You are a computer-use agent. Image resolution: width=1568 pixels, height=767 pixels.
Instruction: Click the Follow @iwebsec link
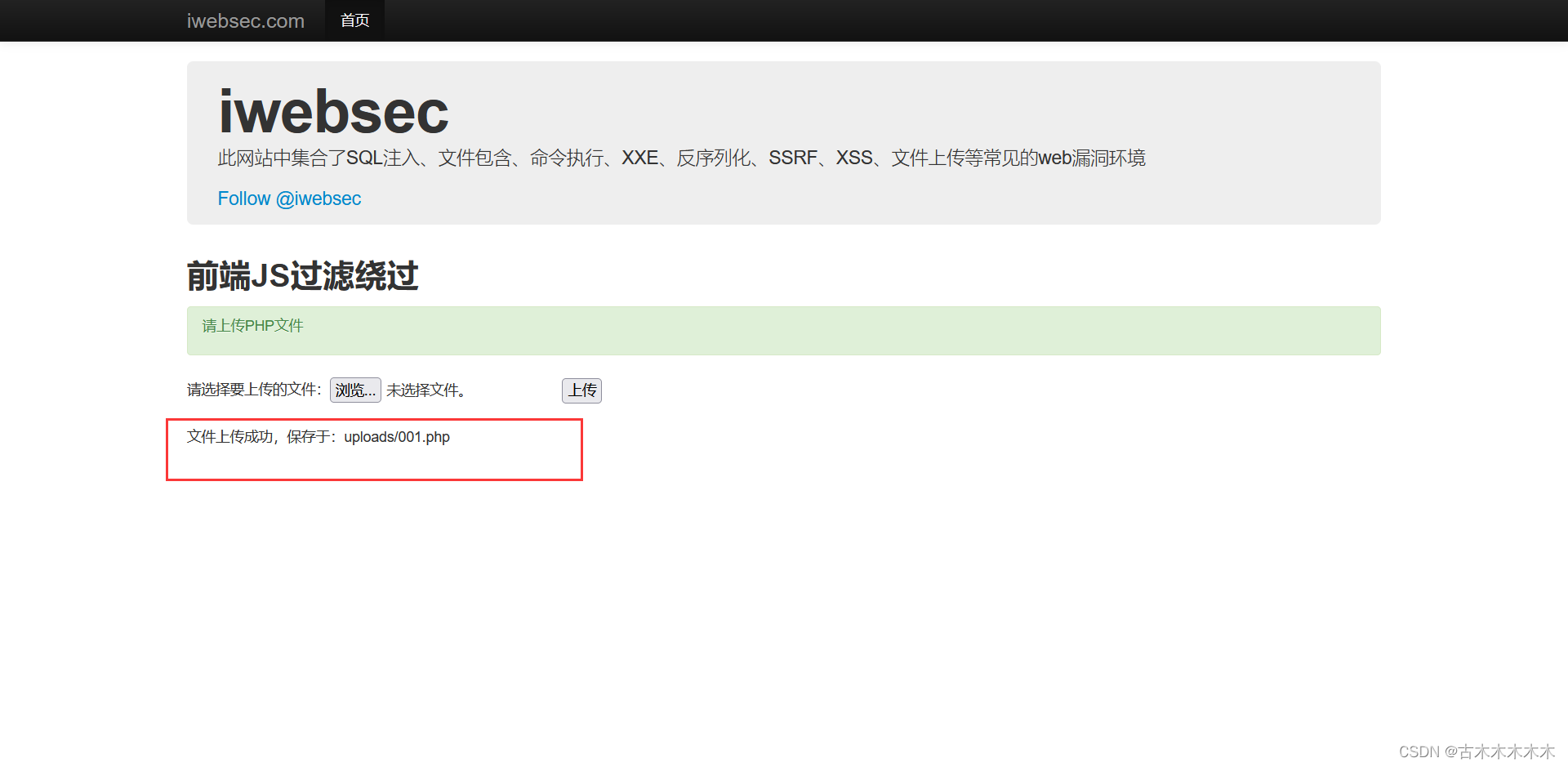(x=289, y=198)
